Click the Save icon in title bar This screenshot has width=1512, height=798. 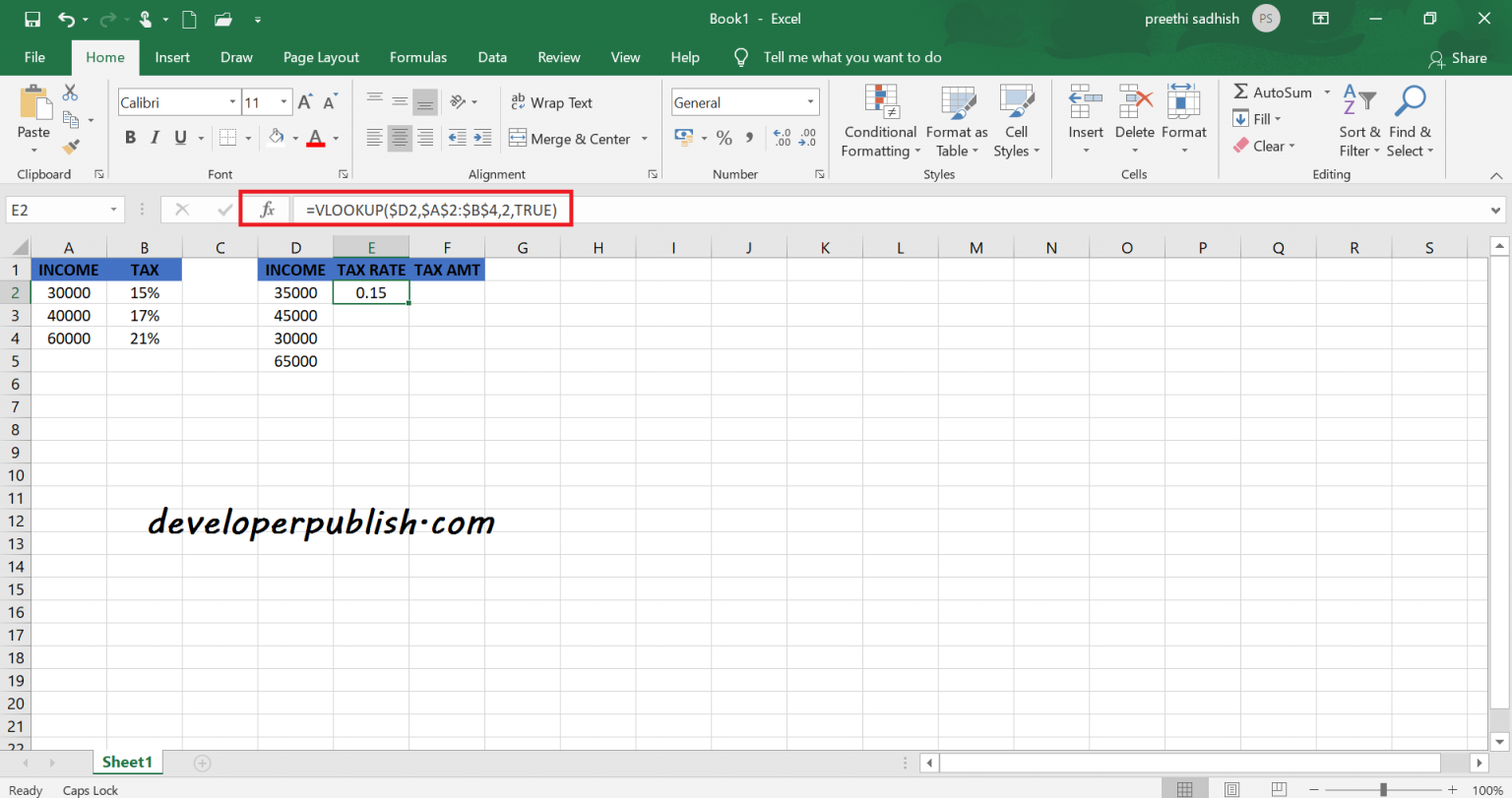click(31, 19)
